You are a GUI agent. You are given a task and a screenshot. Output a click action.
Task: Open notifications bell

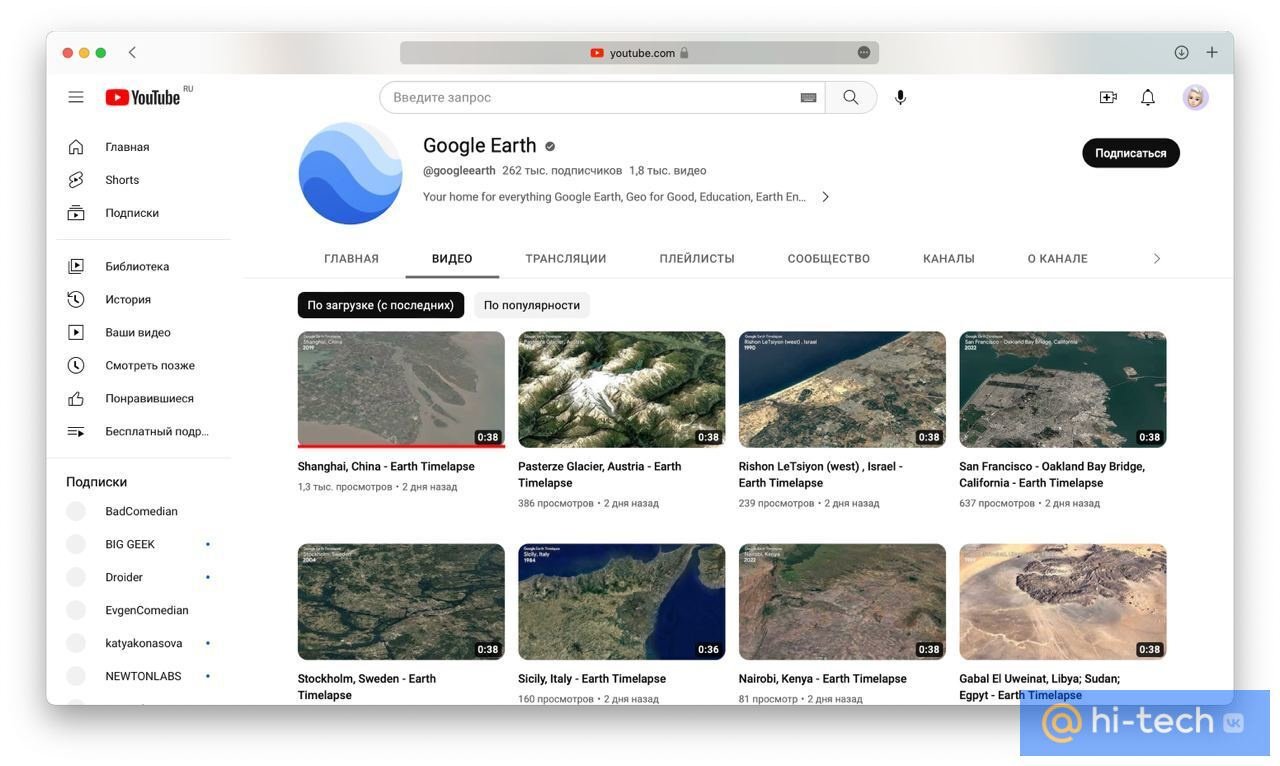click(1148, 97)
